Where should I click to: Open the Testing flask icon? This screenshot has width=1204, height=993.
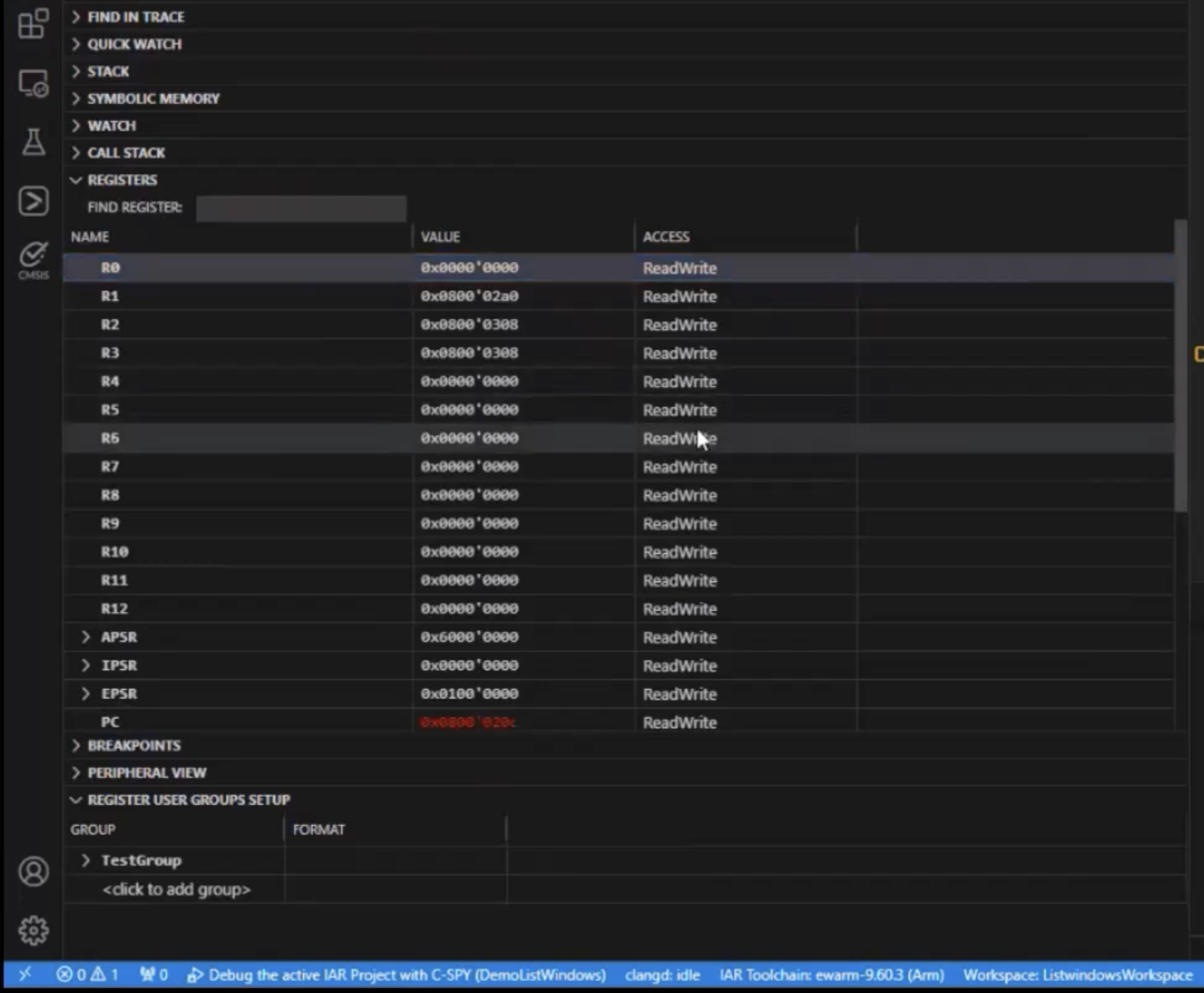[33, 142]
